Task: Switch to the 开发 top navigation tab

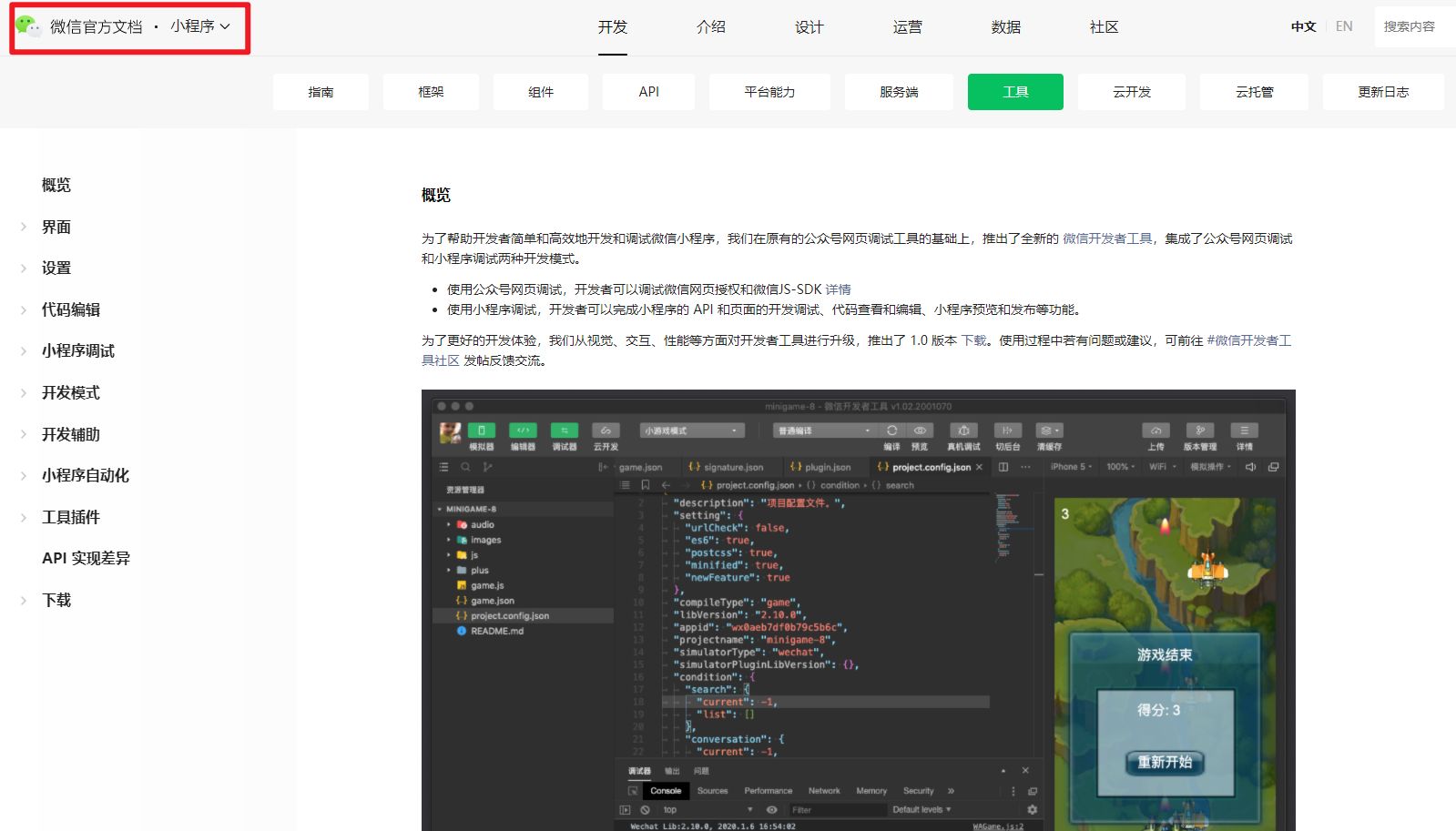Action: (613, 27)
